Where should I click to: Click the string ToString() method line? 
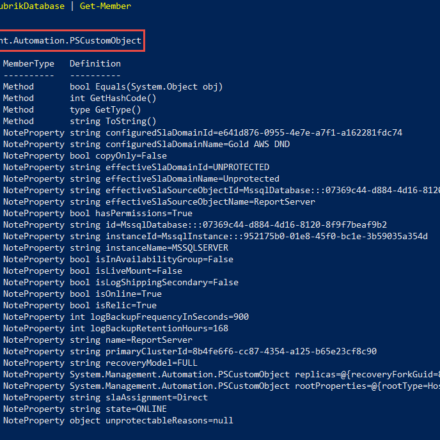point(113,121)
